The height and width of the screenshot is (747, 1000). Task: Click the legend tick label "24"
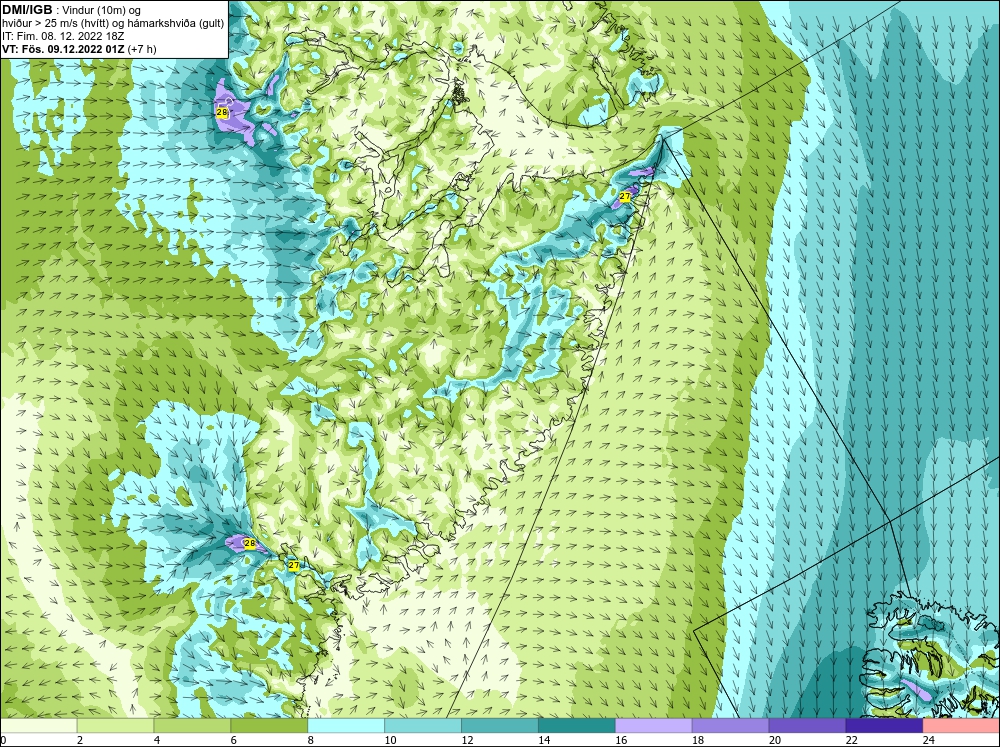928,740
